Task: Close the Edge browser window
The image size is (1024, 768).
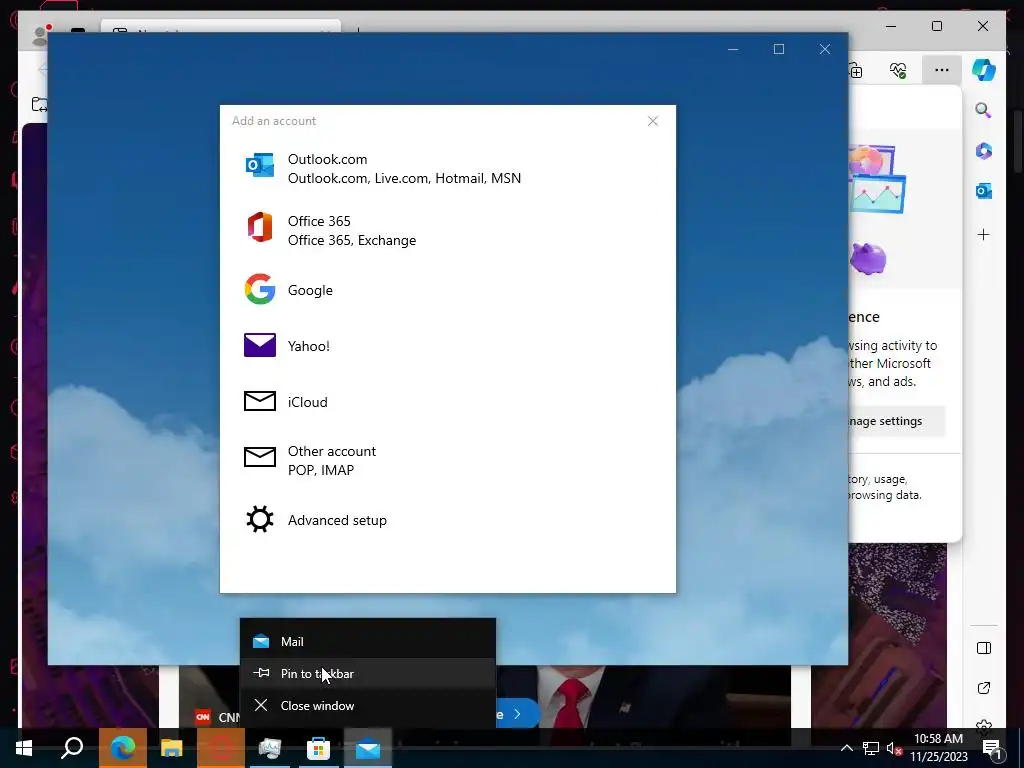Action: click(x=982, y=26)
